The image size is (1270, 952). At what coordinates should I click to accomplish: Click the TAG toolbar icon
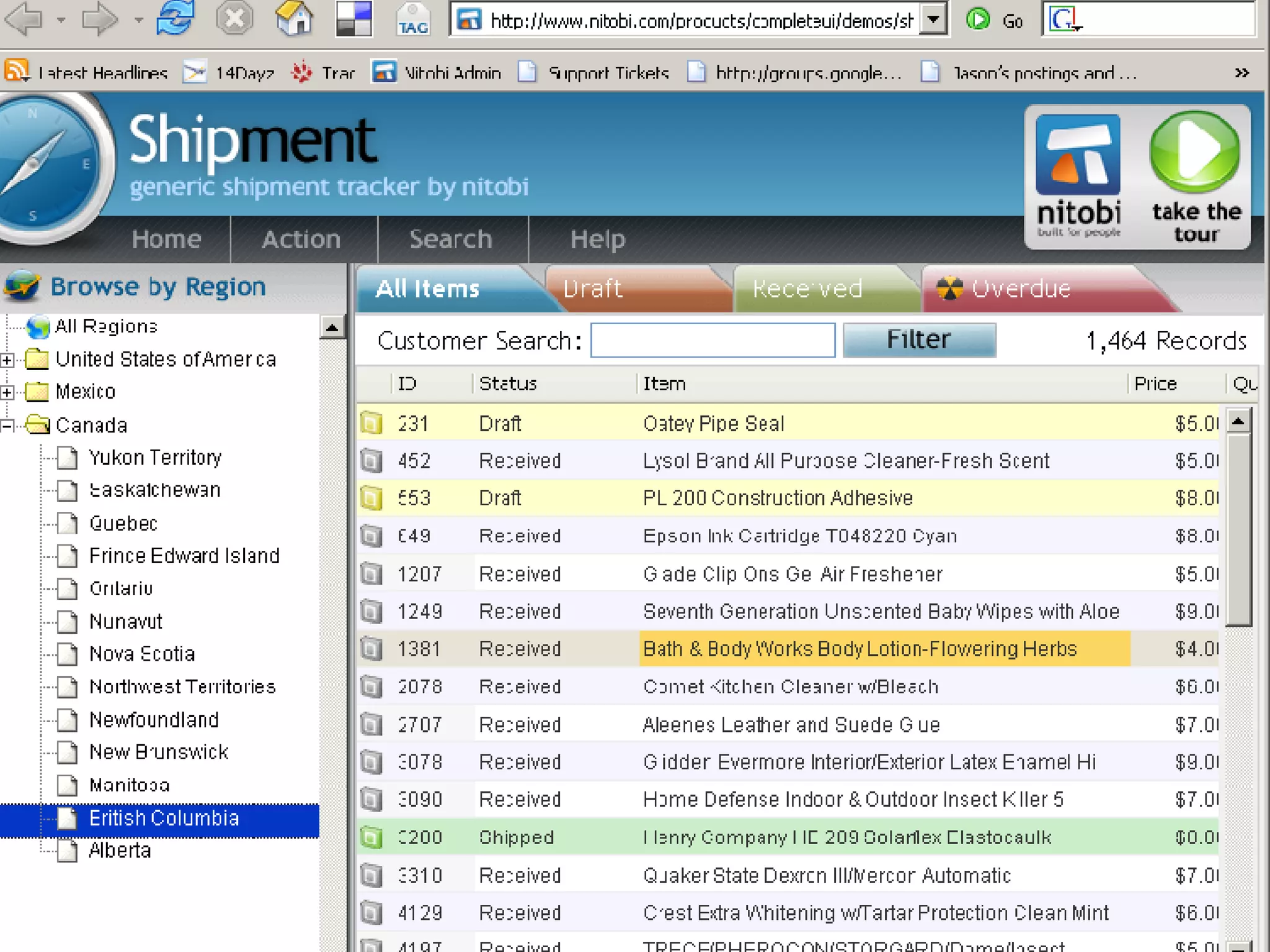[x=412, y=20]
